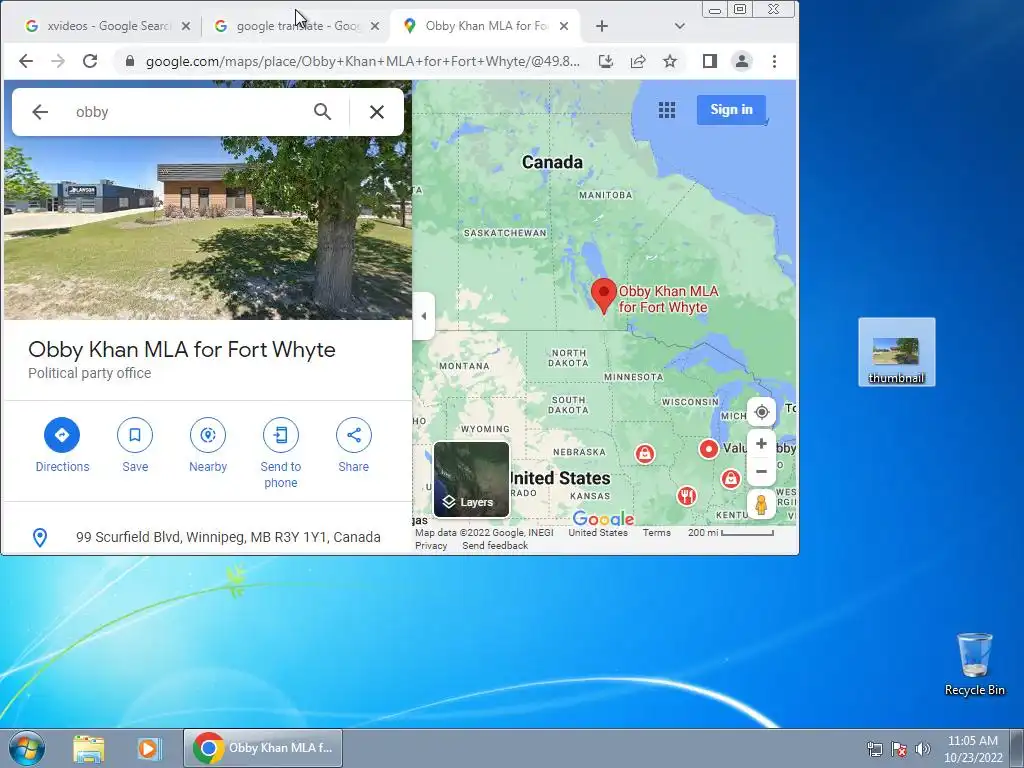Open Nearby search icon

point(208,435)
